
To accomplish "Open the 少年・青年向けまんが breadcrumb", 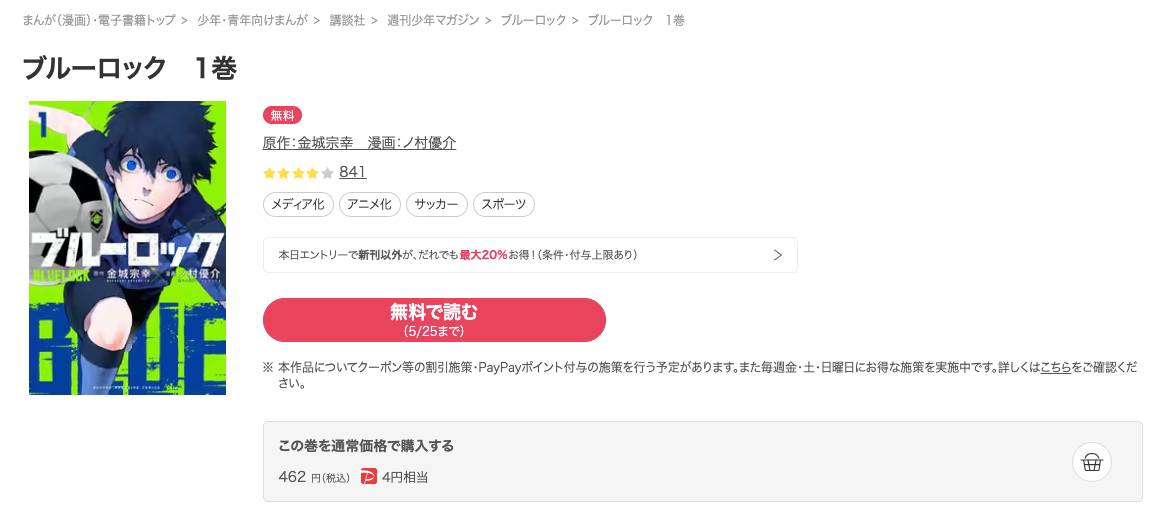I will 252,21.
